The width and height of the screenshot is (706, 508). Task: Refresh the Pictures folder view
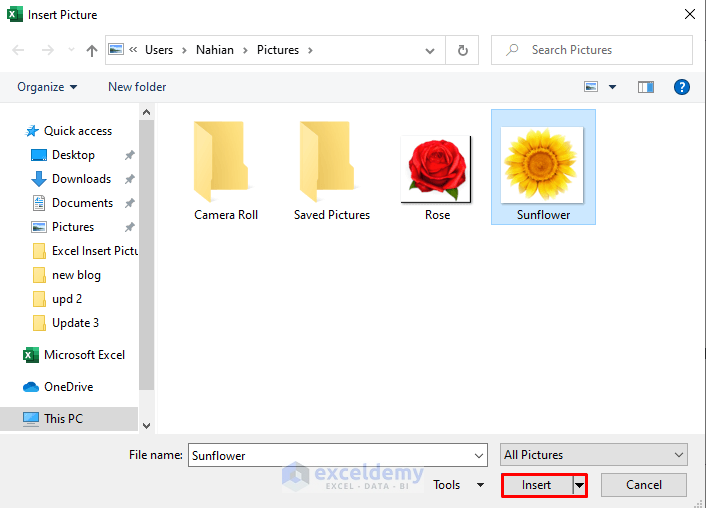462,50
